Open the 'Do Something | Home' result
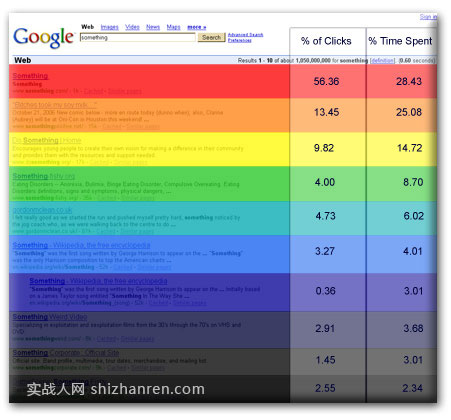The height and width of the screenshot is (420, 451). (47, 140)
